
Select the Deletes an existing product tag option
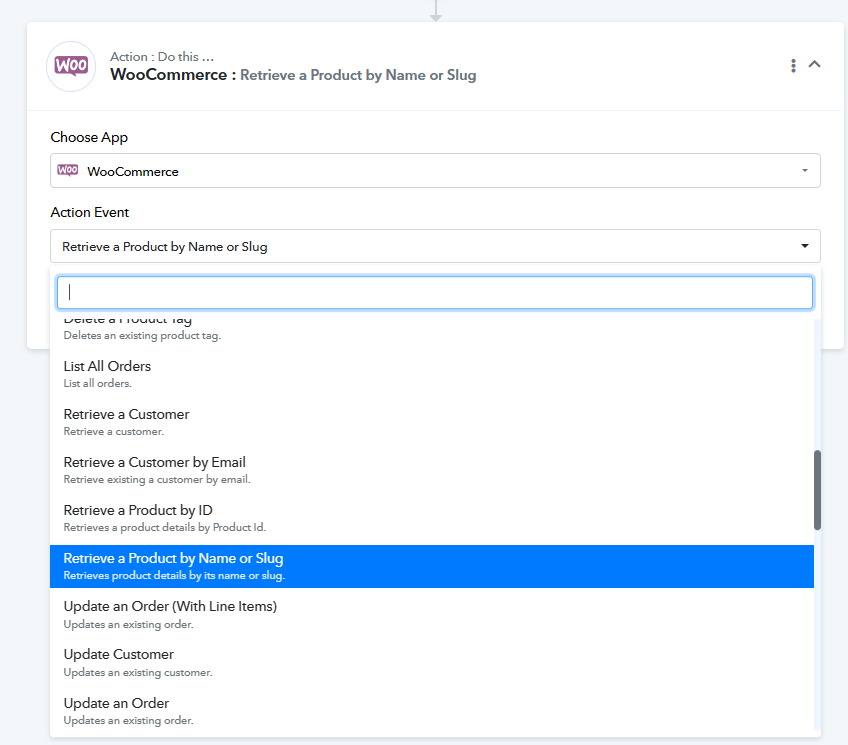tap(432, 331)
